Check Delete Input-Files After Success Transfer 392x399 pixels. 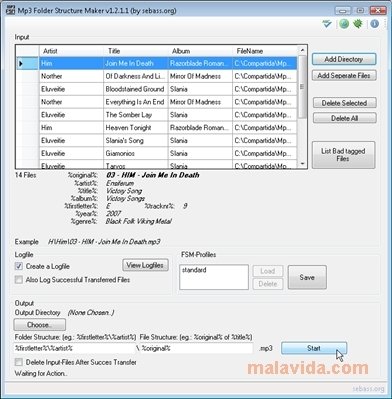click(x=19, y=362)
